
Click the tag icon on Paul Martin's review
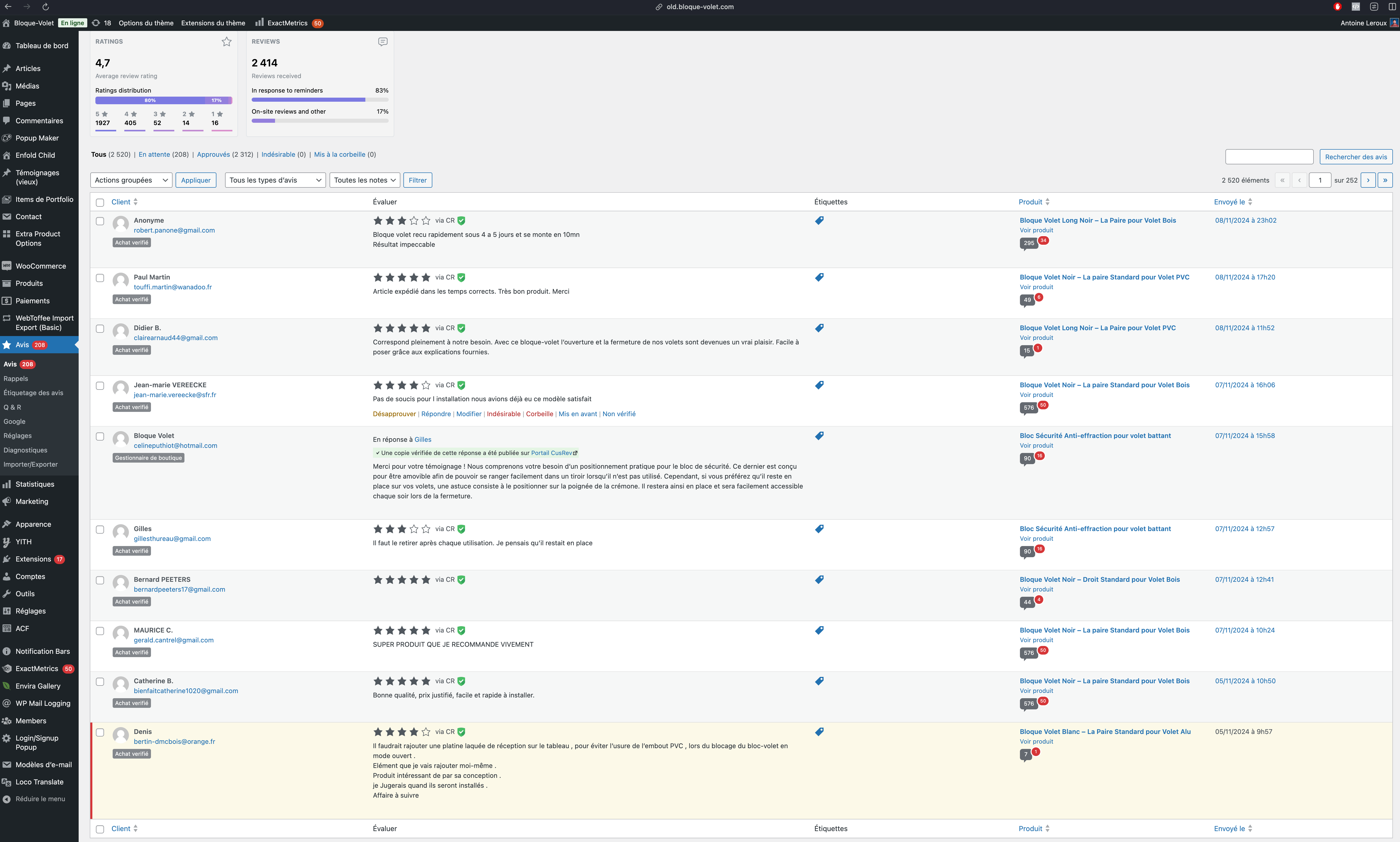pos(819,277)
